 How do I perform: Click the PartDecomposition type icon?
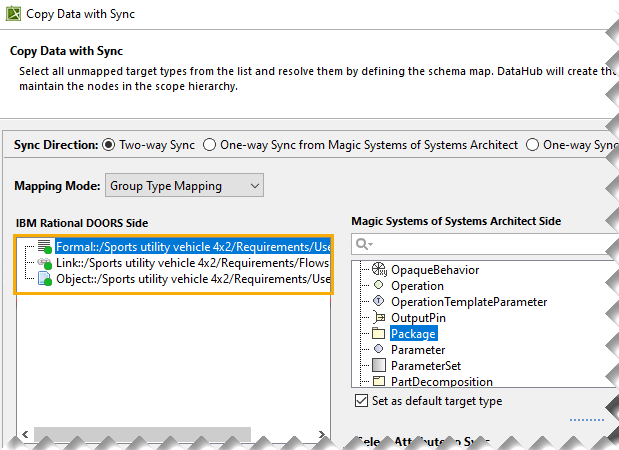click(379, 381)
